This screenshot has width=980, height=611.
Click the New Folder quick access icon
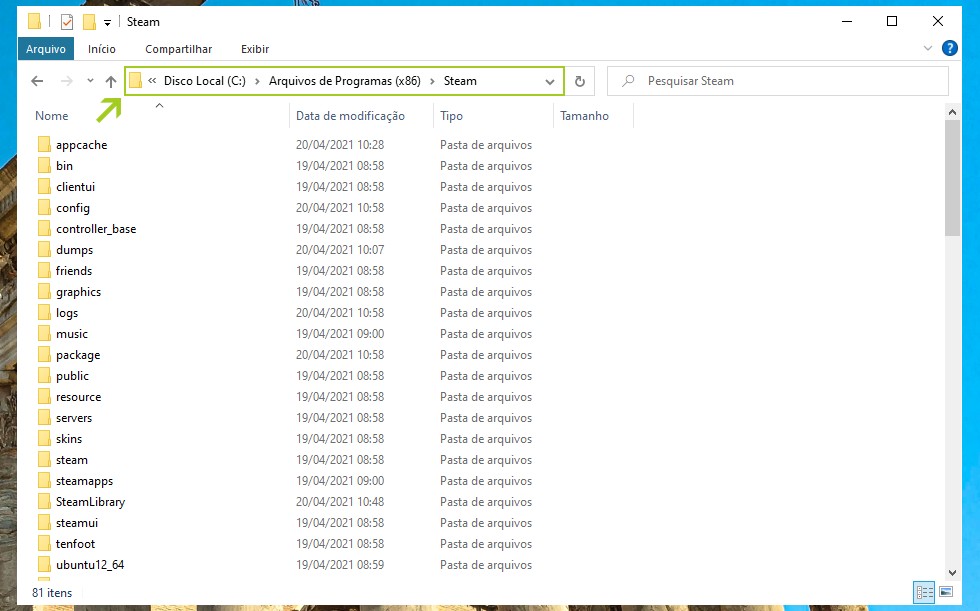point(89,21)
